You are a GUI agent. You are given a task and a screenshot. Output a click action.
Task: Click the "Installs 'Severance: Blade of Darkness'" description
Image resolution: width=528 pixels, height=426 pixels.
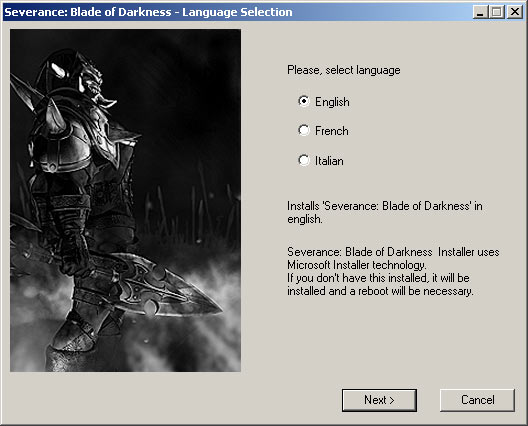(x=385, y=212)
